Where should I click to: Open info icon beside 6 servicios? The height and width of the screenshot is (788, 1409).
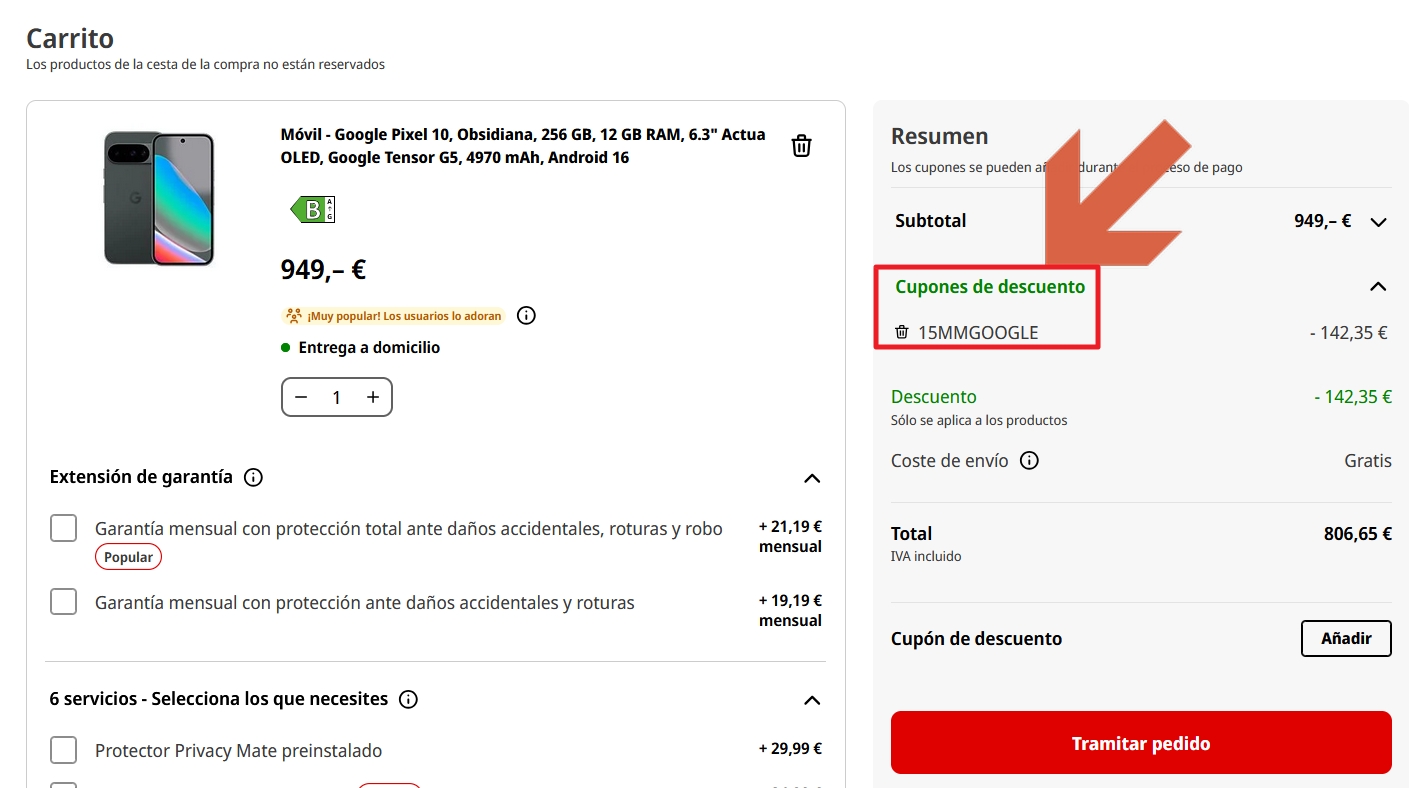tap(408, 699)
